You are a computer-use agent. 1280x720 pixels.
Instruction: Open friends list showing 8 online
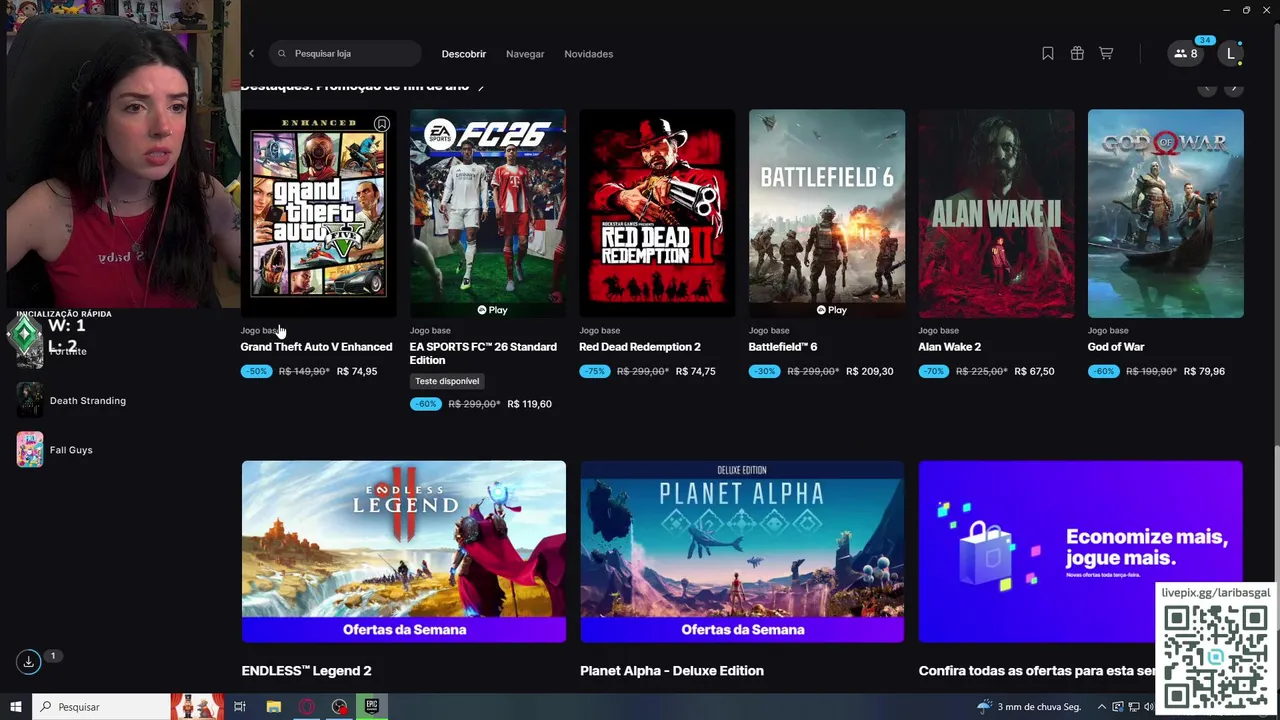pyautogui.click(x=1186, y=54)
